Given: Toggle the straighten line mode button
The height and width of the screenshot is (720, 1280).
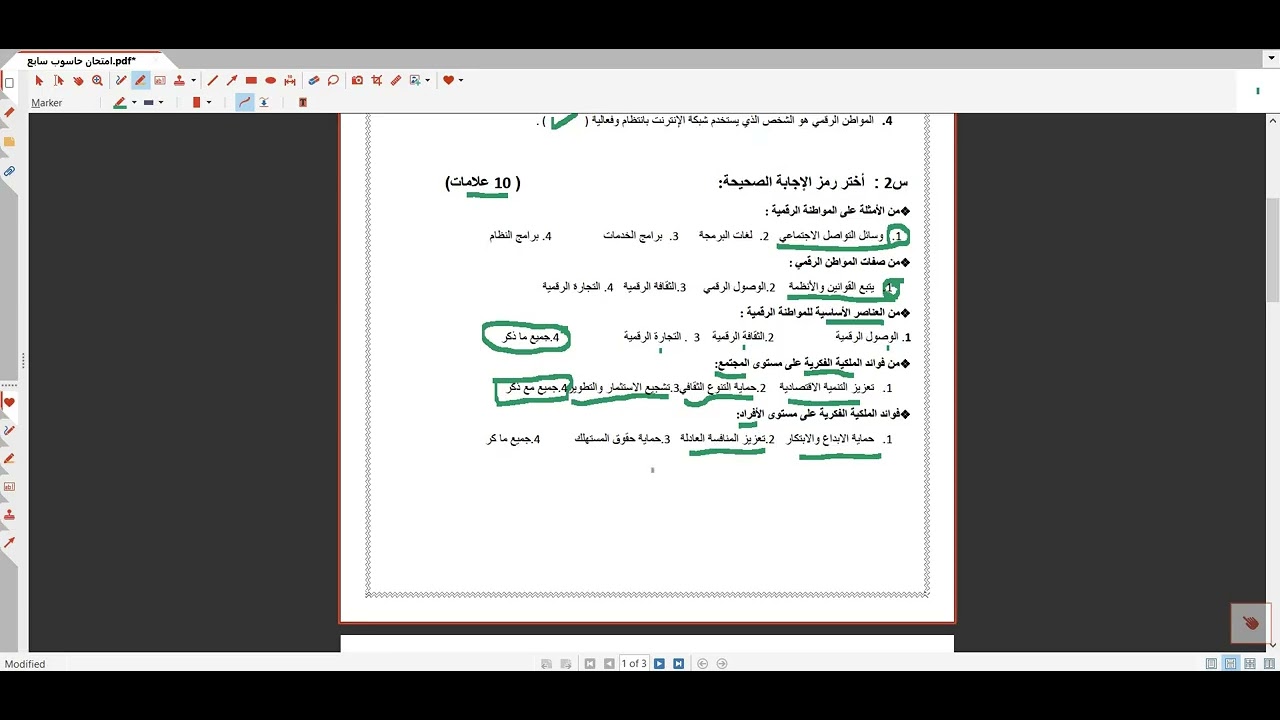Looking at the screenshot, I should pyautogui.click(x=264, y=103).
